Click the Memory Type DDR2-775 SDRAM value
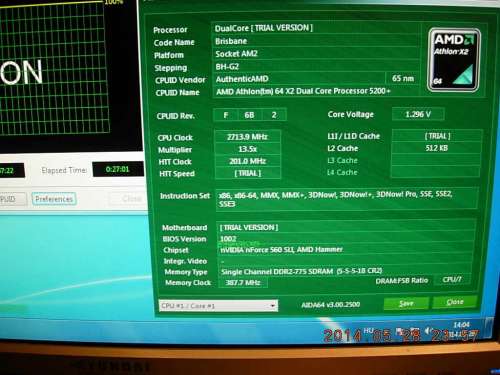Screen dimensions: 500x375 pos(345,271)
